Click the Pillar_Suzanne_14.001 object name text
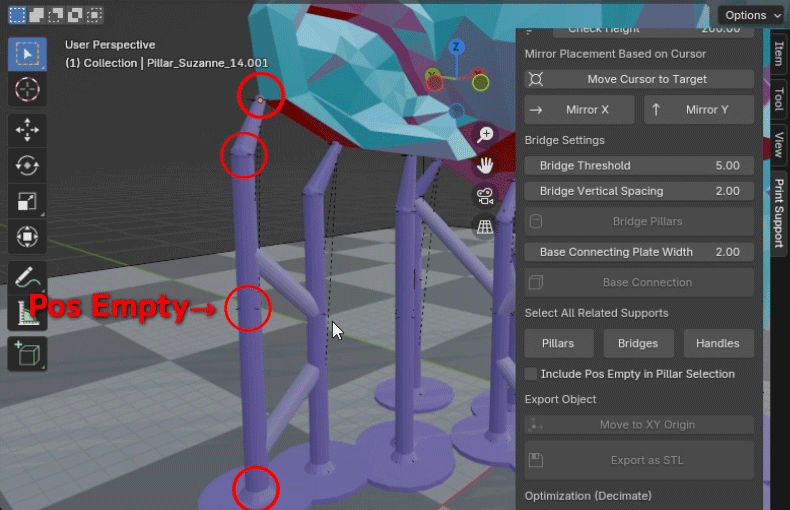Viewport: 790px width, 510px height. point(208,63)
